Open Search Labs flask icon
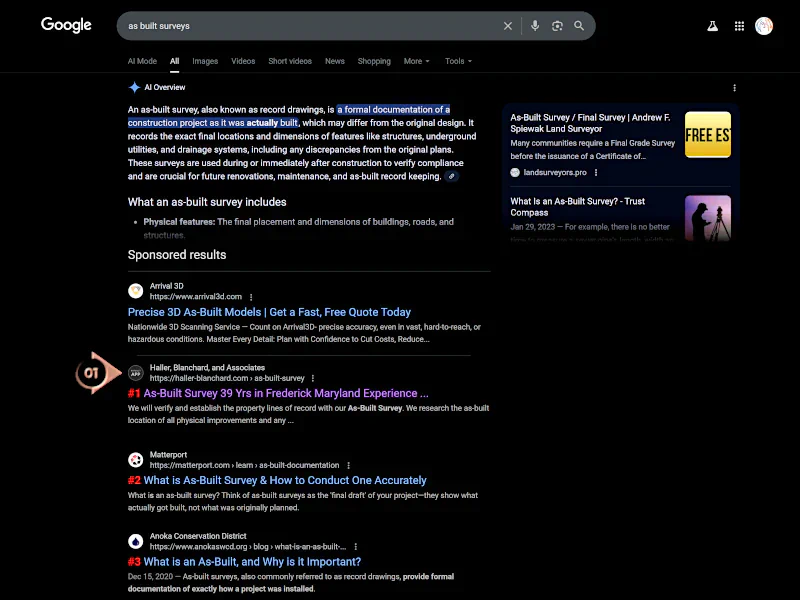The height and width of the screenshot is (600, 800). pyautogui.click(x=713, y=26)
